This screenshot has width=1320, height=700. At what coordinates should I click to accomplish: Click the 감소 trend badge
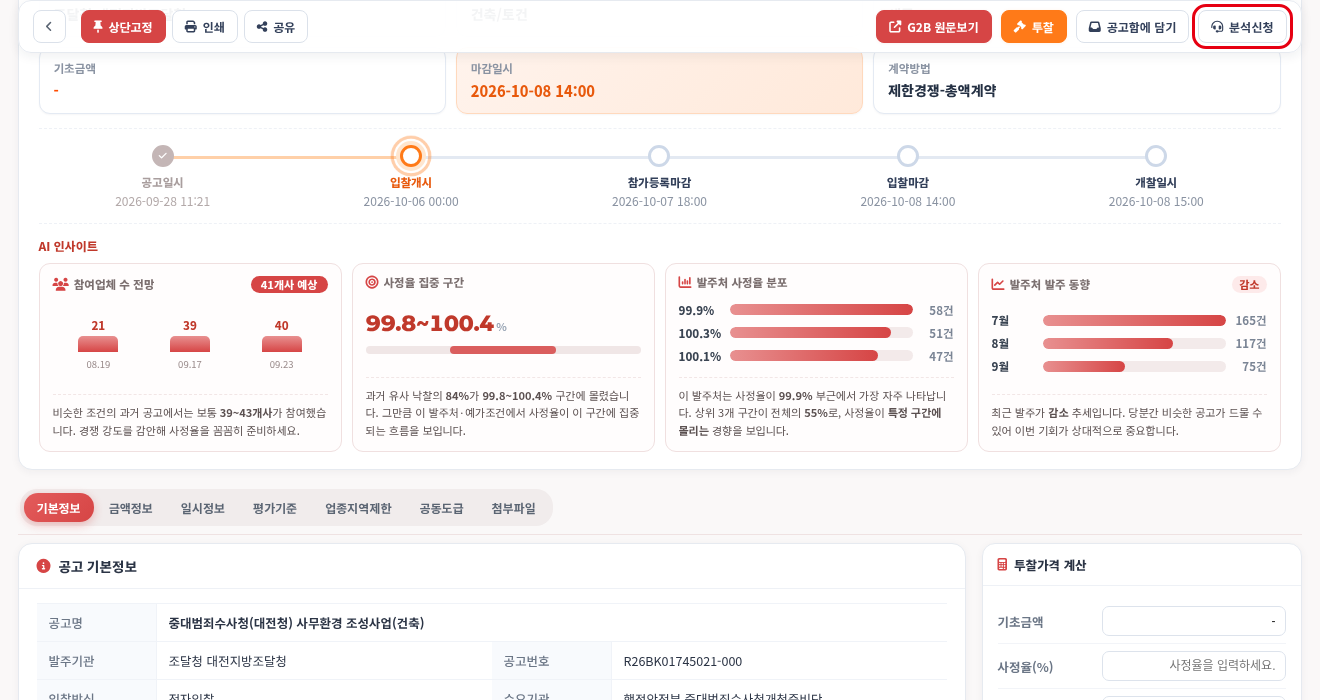(1249, 284)
